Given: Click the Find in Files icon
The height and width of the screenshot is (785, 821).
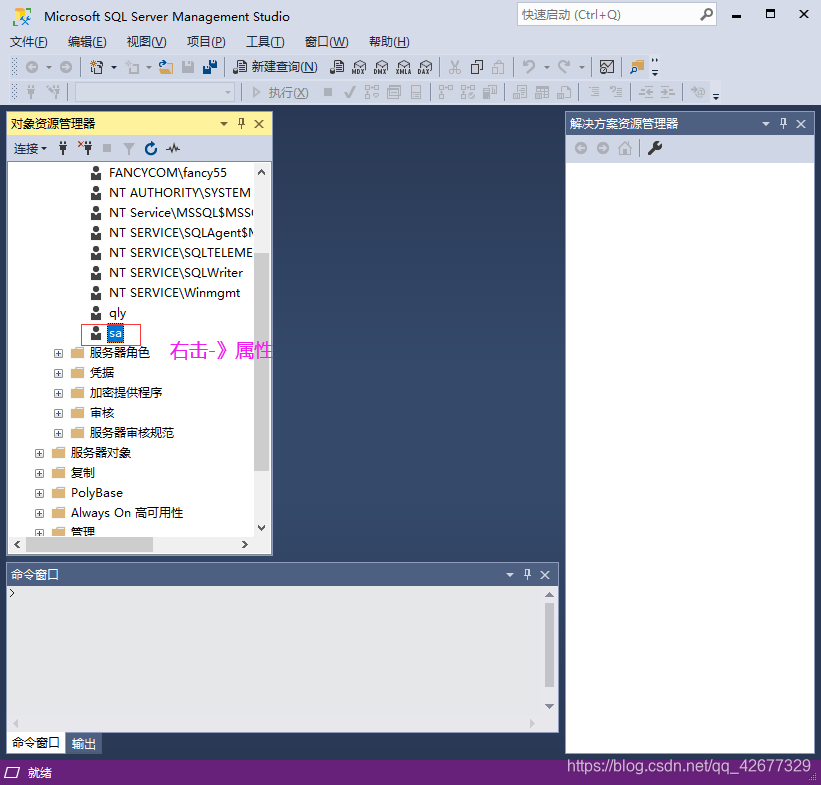Looking at the screenshot, I should click(x=637, y=67).
